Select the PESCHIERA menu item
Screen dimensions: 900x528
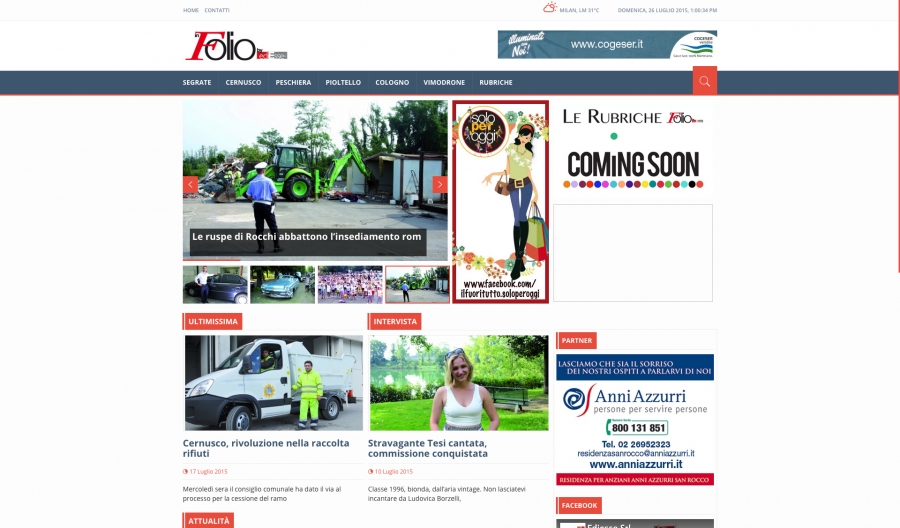(293, 83)
